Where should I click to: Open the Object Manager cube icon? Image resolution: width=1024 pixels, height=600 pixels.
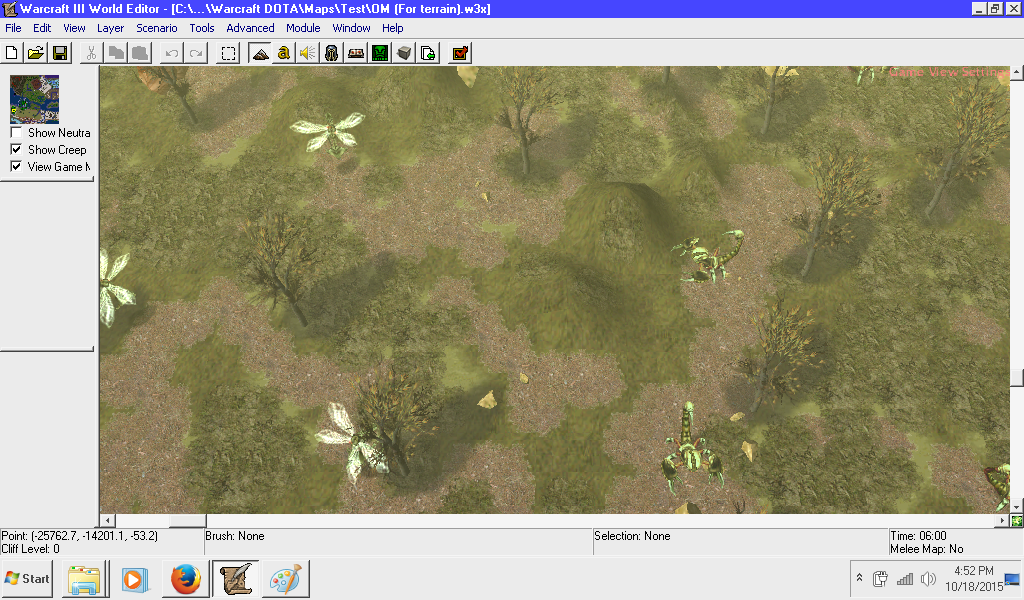pyautogui.click(x=404, y=53)
